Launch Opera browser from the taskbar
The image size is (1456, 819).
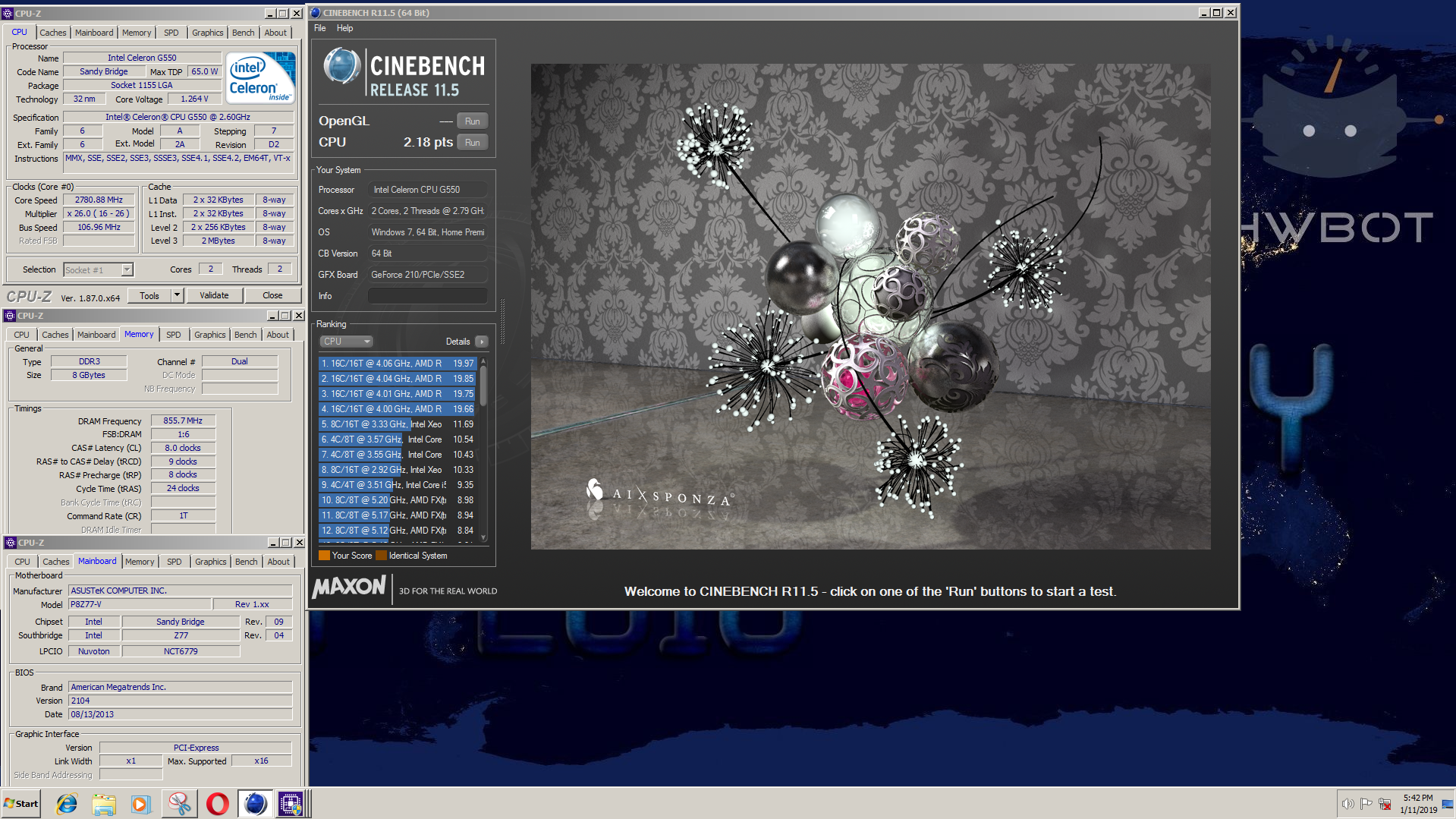pos(217,804)
